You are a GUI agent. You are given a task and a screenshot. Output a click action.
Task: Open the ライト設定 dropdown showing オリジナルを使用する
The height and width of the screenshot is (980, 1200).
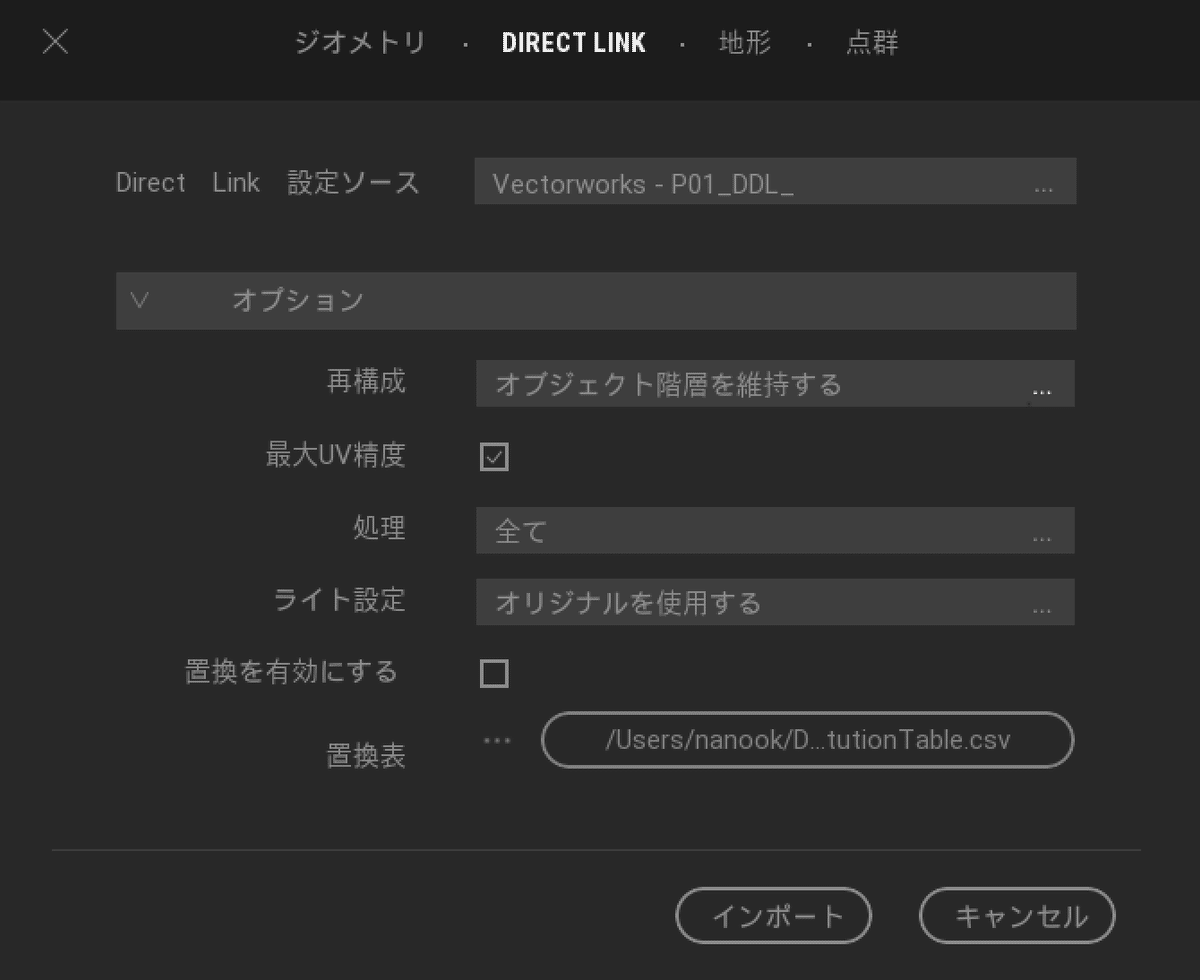(x=700, y=601)
